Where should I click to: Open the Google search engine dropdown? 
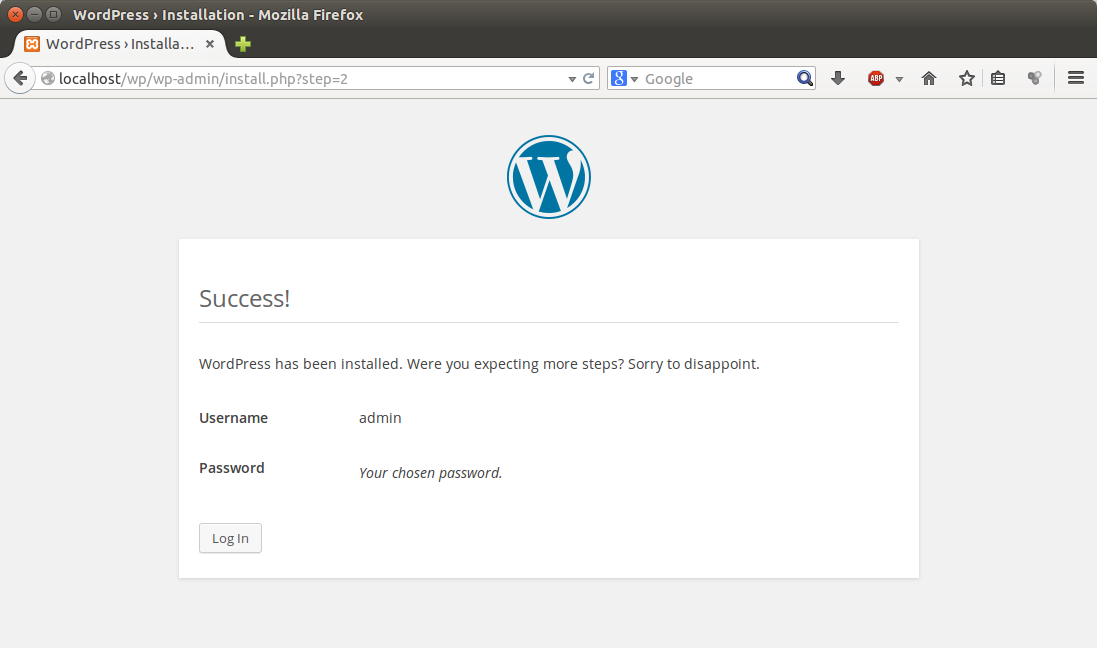624,78
